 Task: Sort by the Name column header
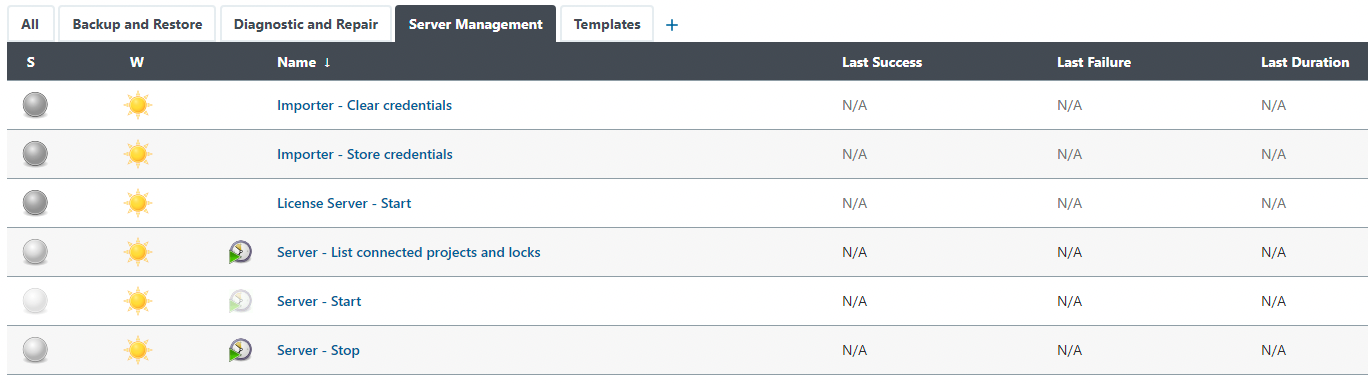pyautogui.click(x=296, y=62)
